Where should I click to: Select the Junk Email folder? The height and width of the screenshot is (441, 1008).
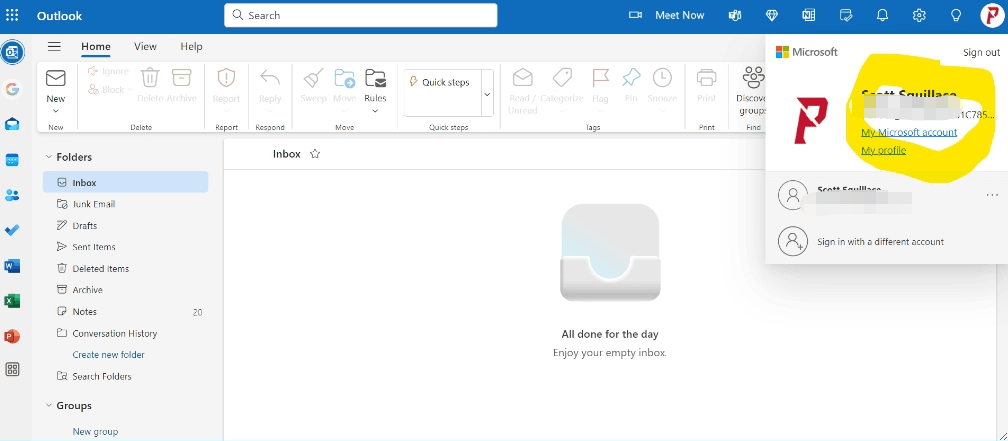125,204
